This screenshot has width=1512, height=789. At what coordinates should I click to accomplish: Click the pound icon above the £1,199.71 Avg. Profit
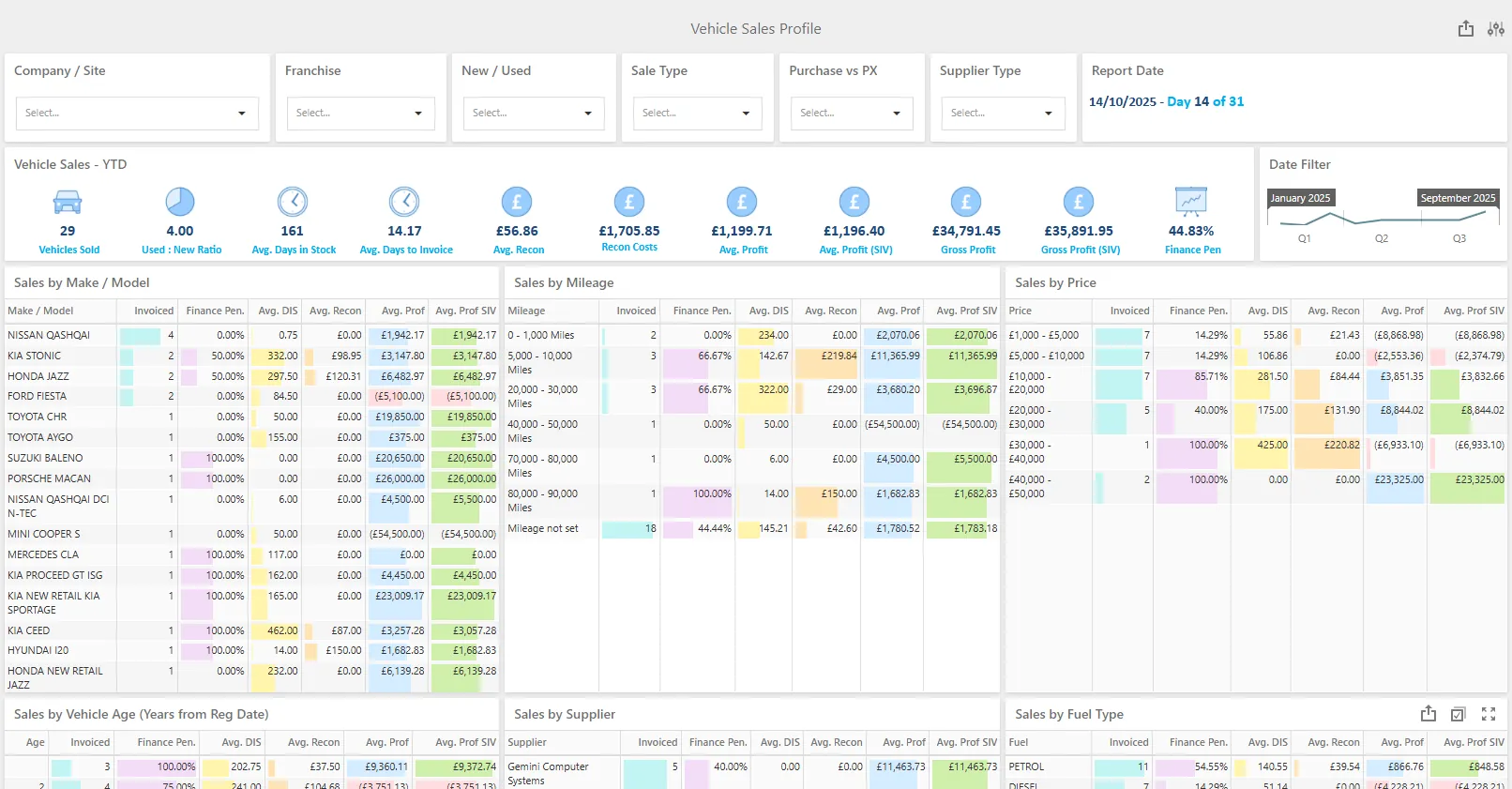[742, 202]
